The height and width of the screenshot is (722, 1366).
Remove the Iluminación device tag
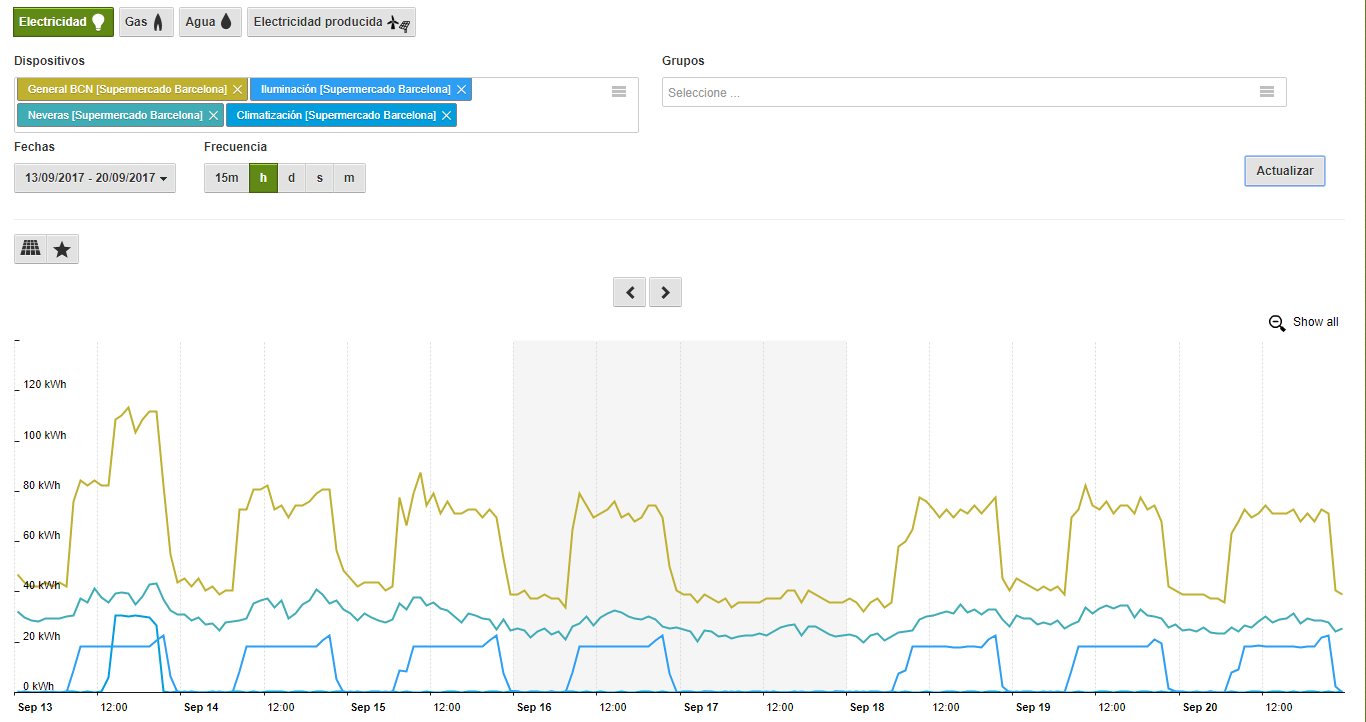pos(461,89)
